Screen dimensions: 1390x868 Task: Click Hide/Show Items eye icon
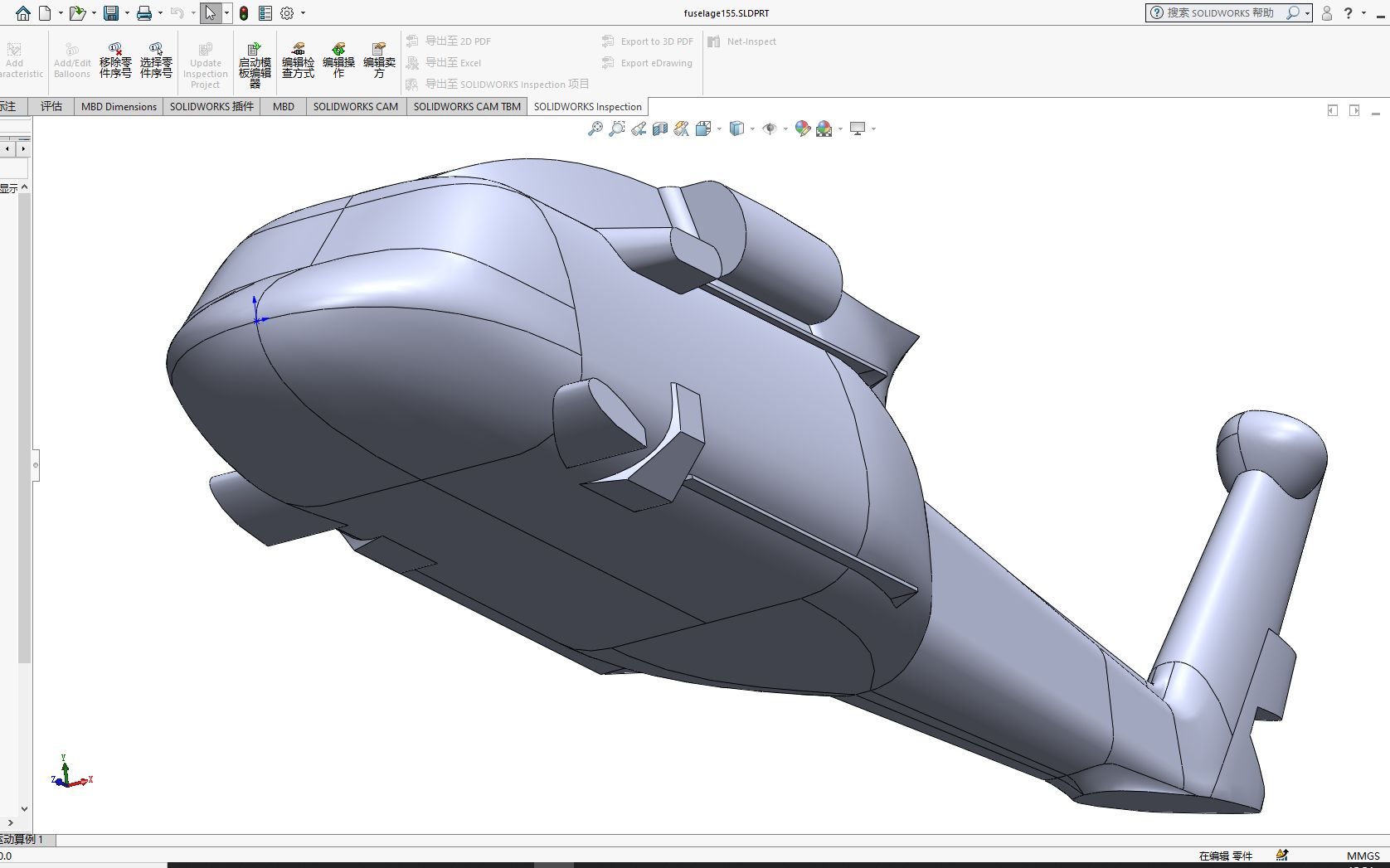tap(770, 129)
